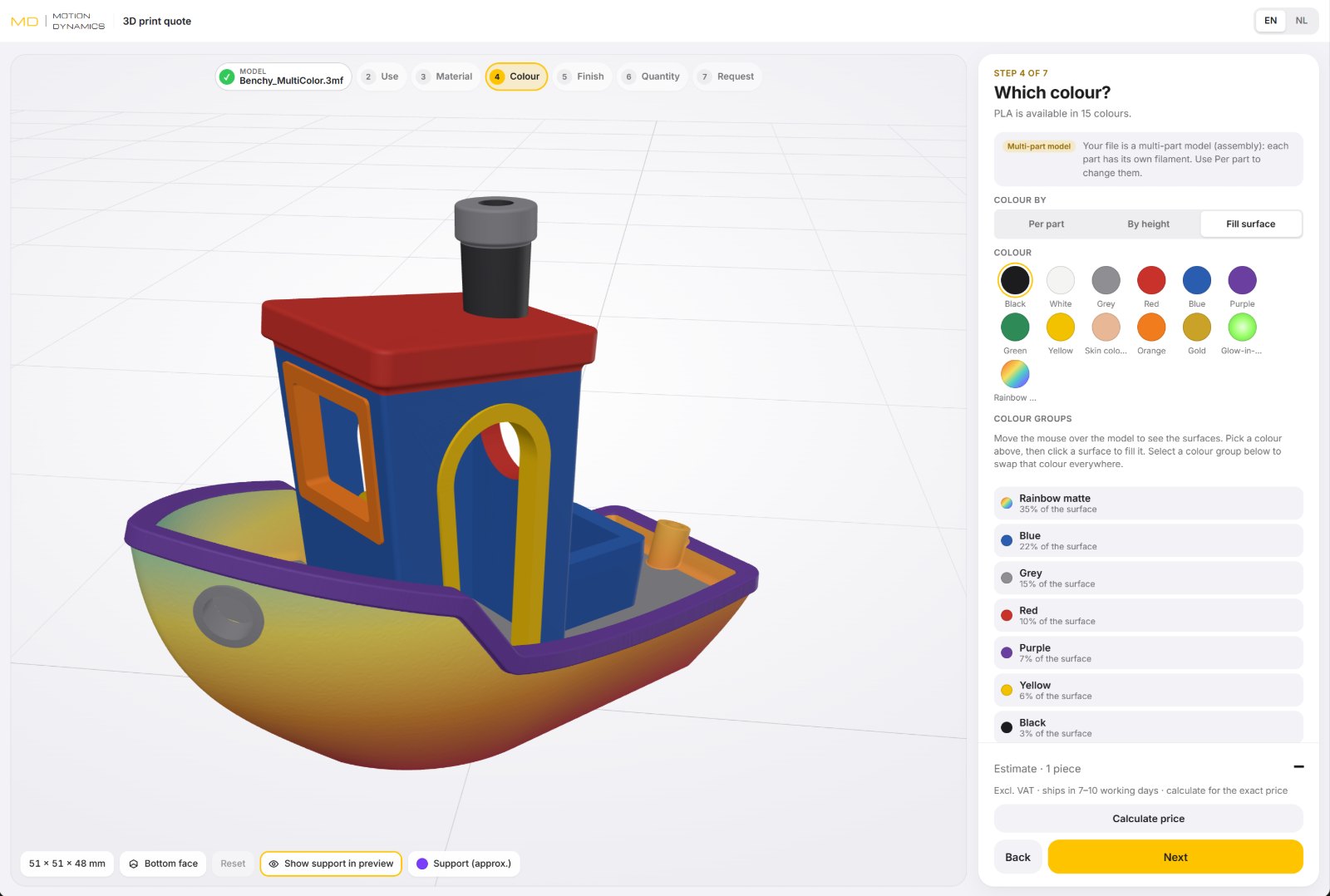Select Per part colouring mode

1046,224
